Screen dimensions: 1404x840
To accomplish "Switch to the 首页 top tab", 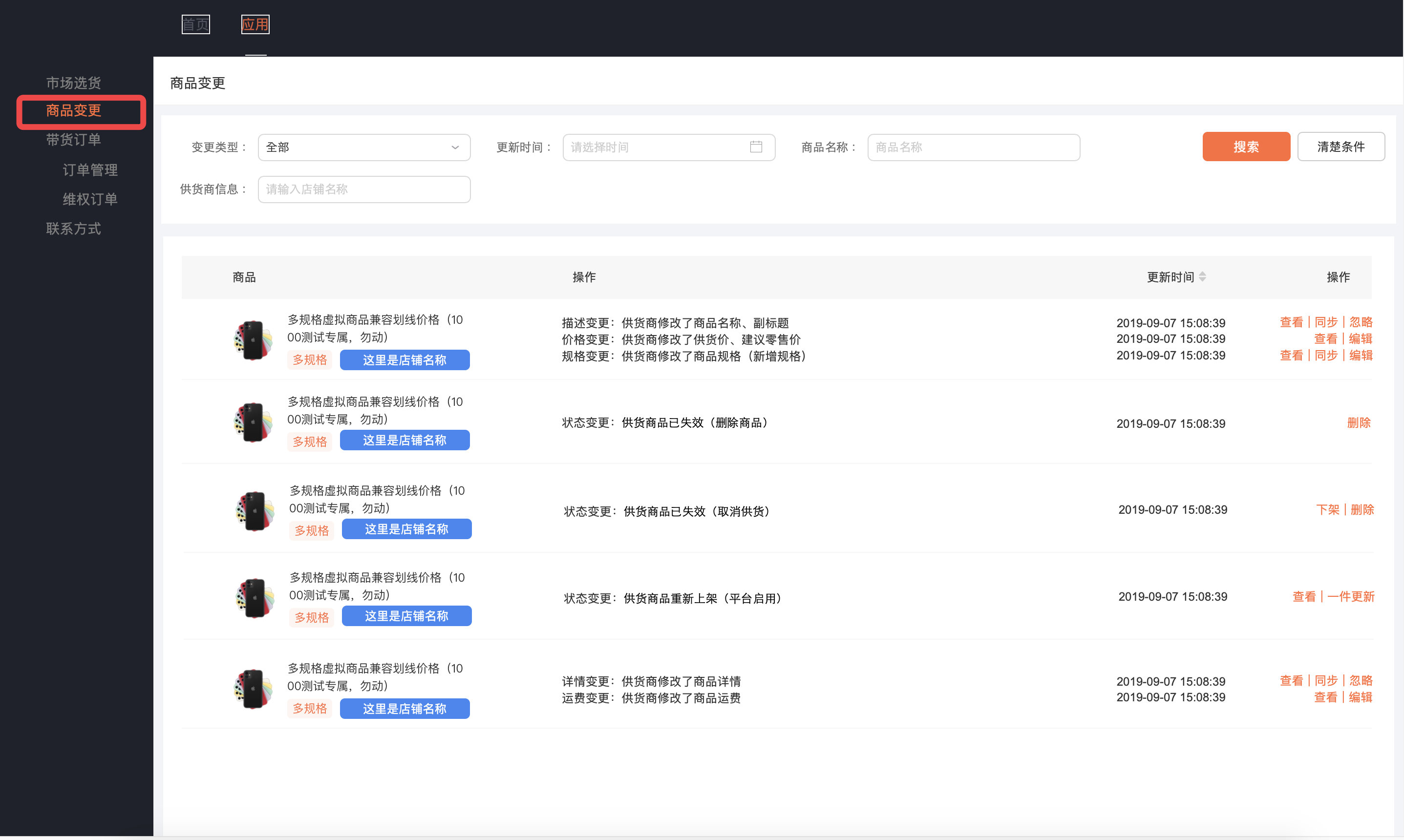I will (195, 24).
